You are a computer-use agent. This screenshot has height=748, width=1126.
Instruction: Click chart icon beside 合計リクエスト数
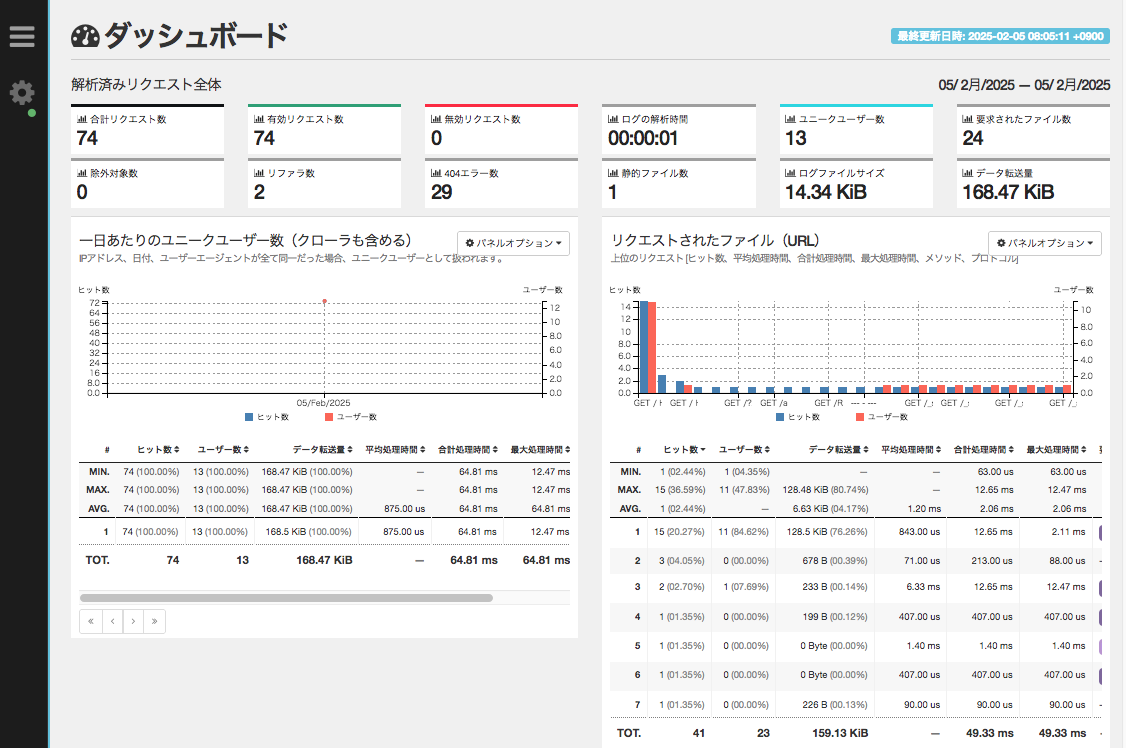(x=82, y=119)
